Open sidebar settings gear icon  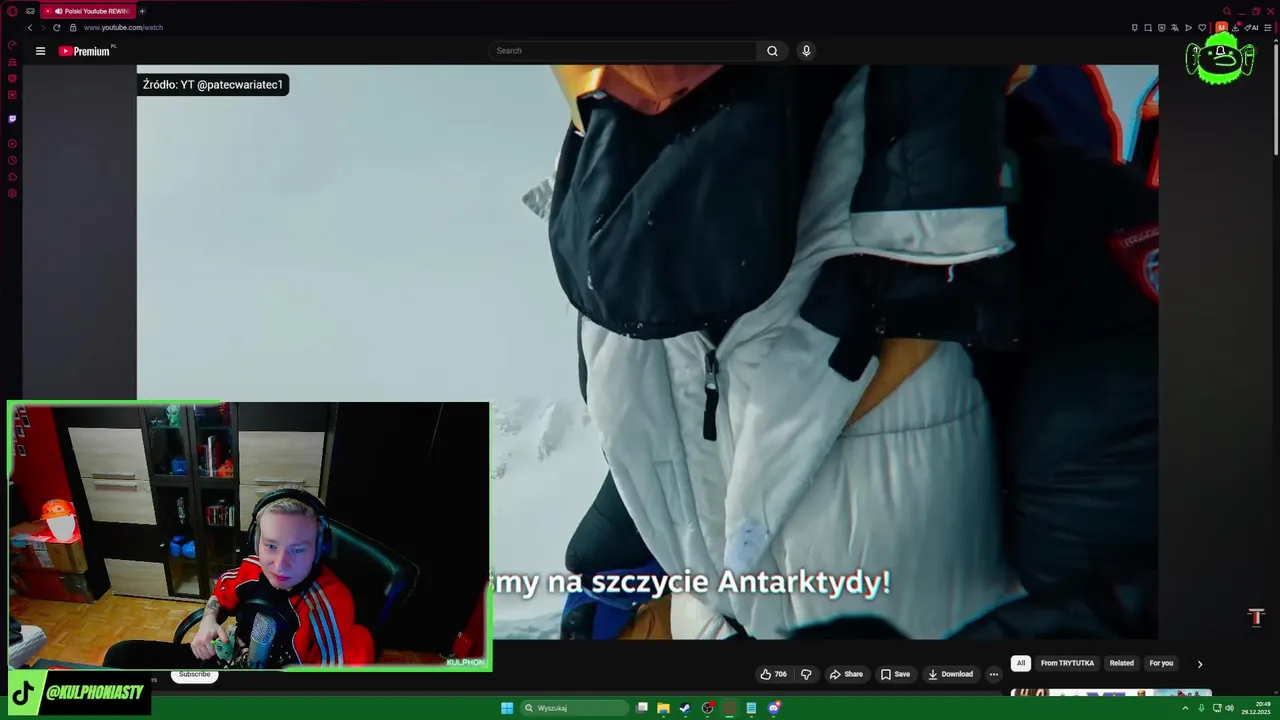coord(12,193)
